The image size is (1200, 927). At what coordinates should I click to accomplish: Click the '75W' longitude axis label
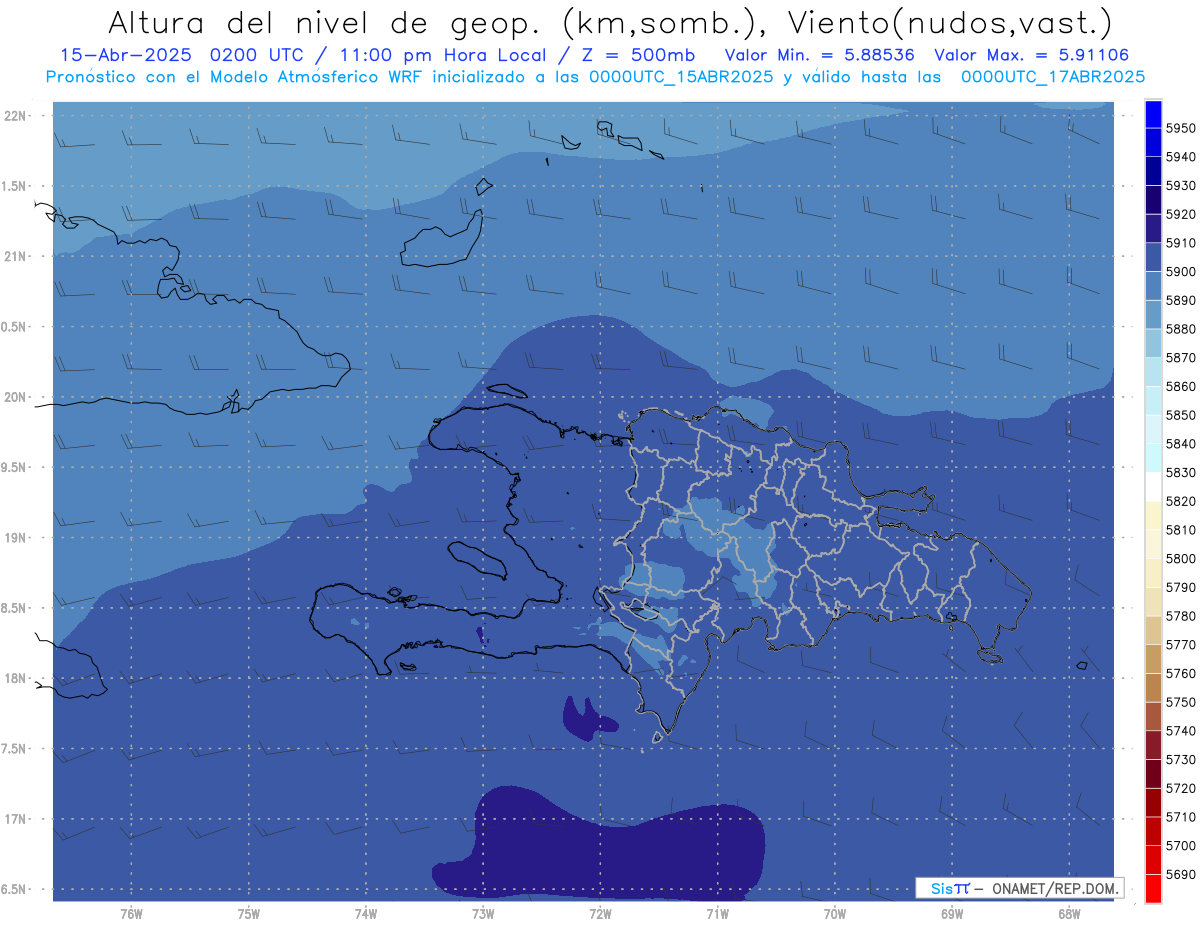coord(249,913)
